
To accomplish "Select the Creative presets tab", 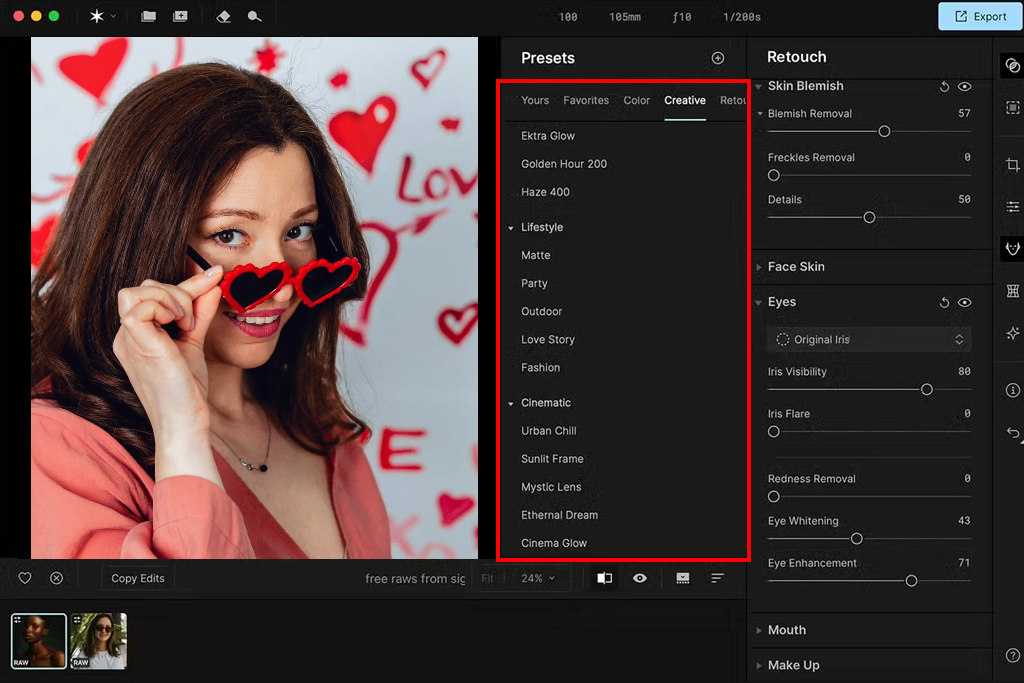I will point(684,101).
